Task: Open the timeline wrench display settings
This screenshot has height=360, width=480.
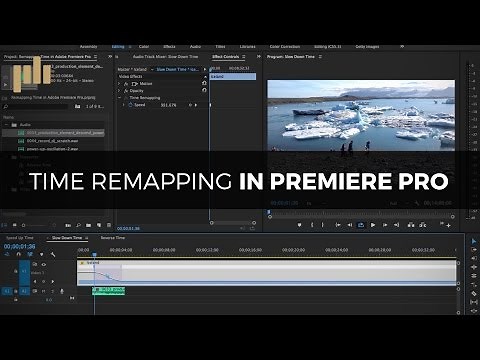Action: pos(53,254)
